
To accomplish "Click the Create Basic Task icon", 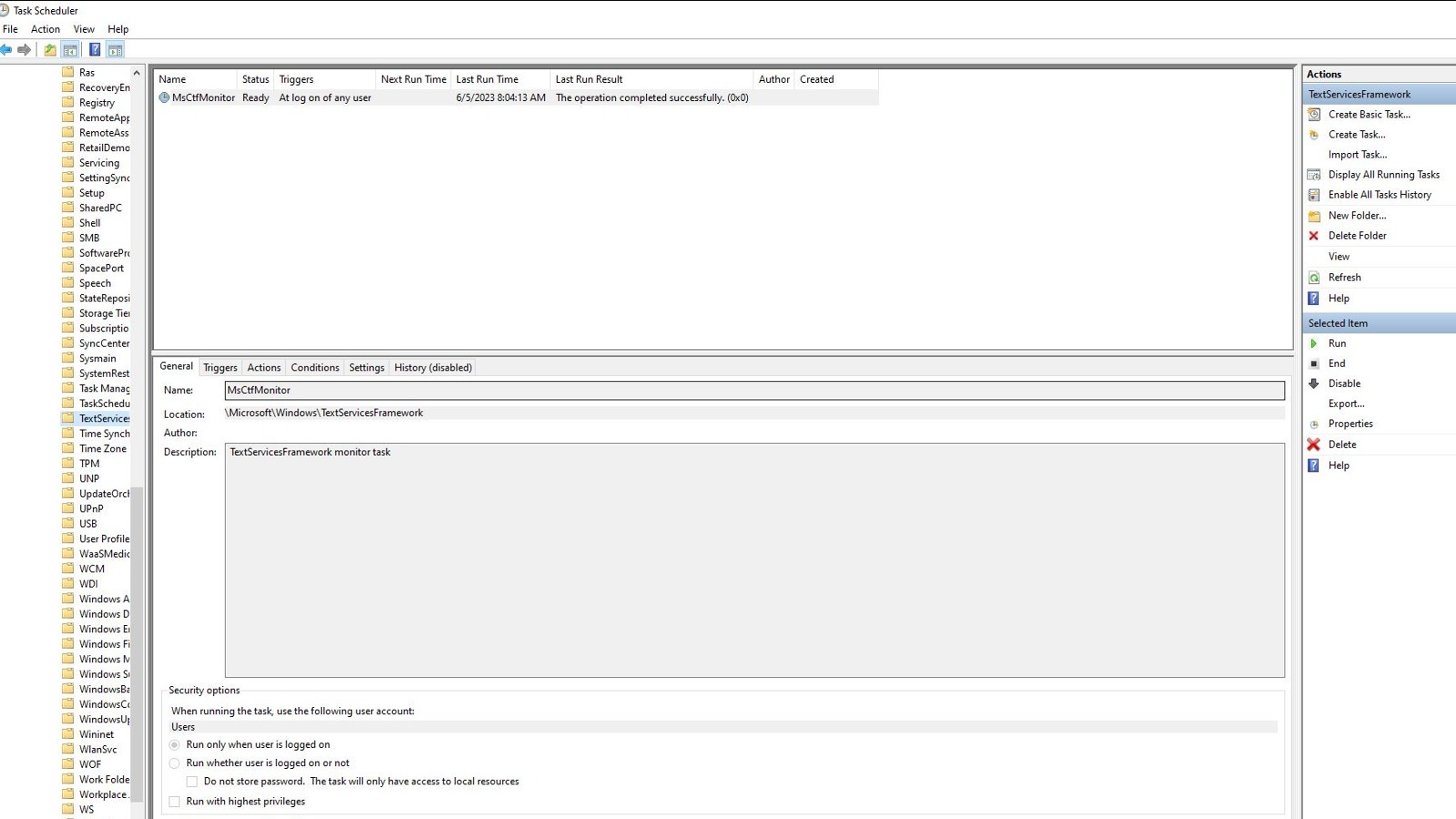I will [x=1314, y=114].
